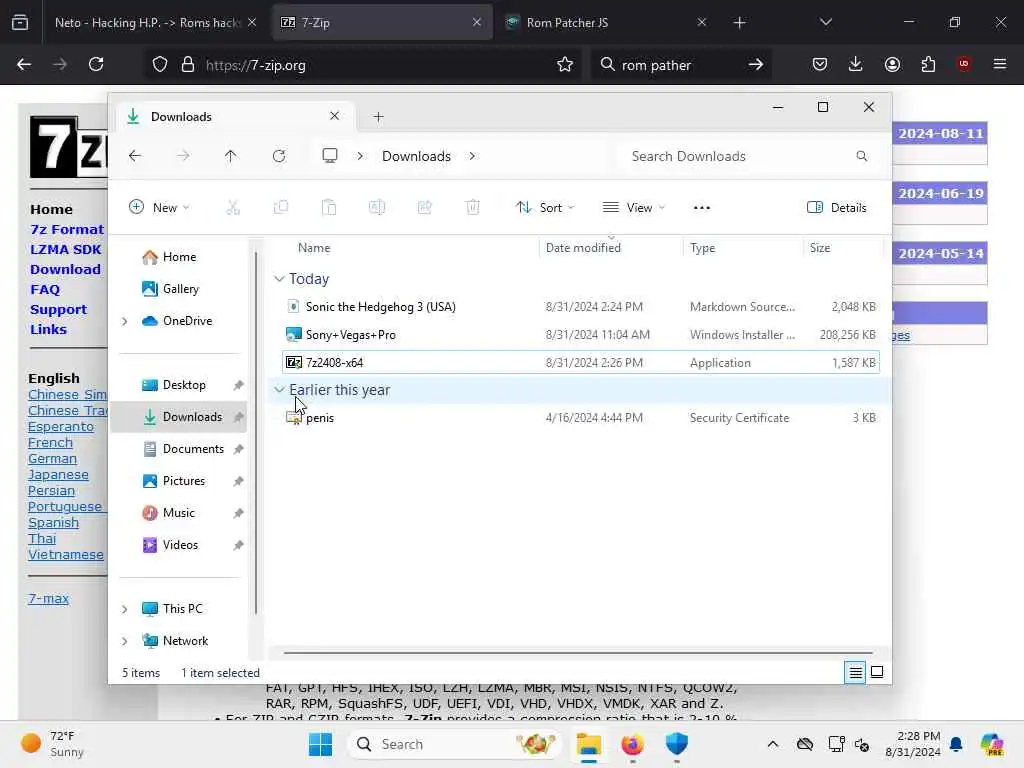Save page to Pocket icon
The width and height of the screenshot is (1024, 768).
click(x=820, y=64)
